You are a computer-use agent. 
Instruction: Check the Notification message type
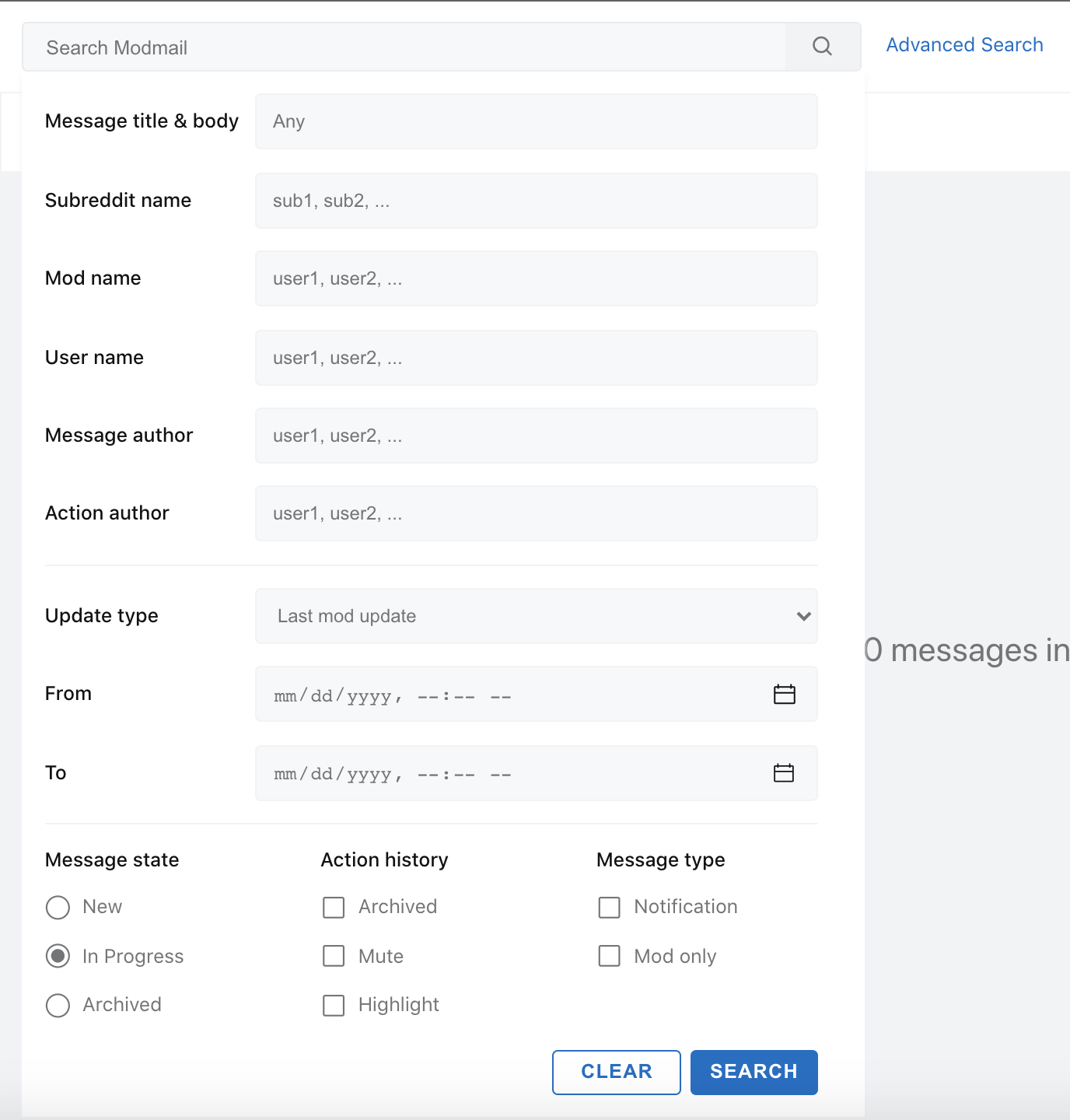tap(609, 907)
